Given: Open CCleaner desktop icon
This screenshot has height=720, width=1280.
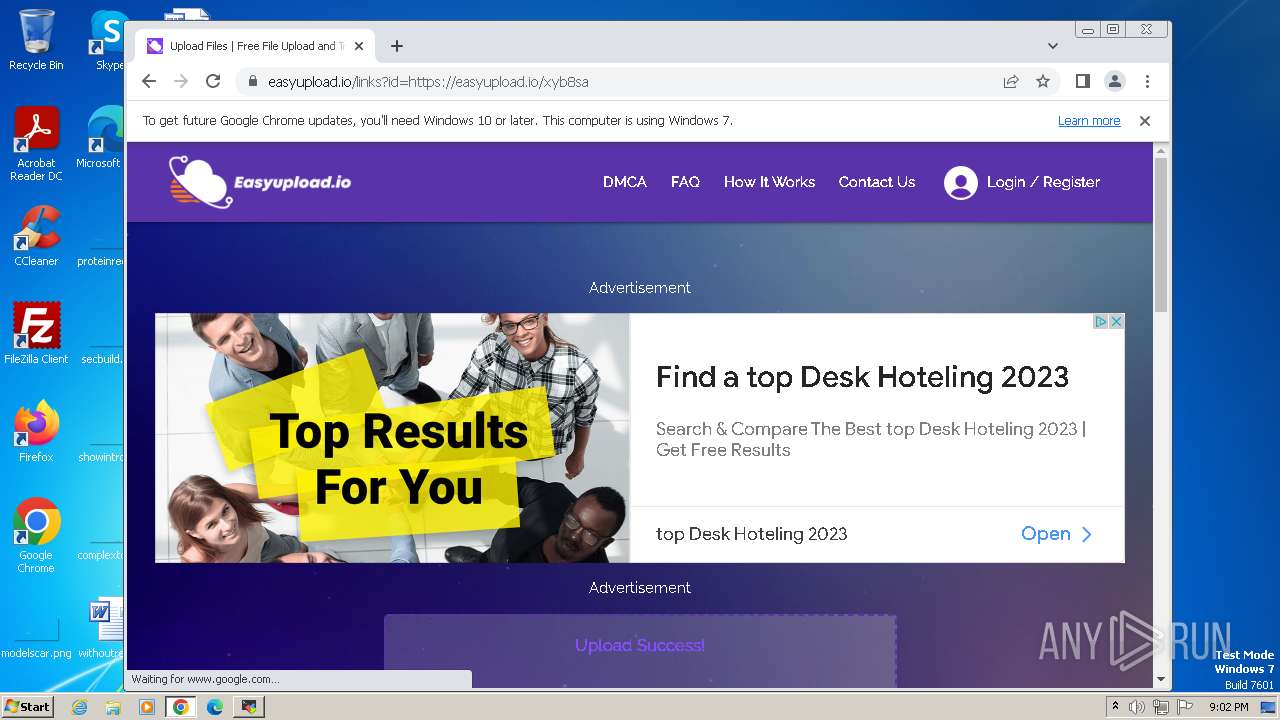Looking at the screenshot, I should (x=36, y=236).
